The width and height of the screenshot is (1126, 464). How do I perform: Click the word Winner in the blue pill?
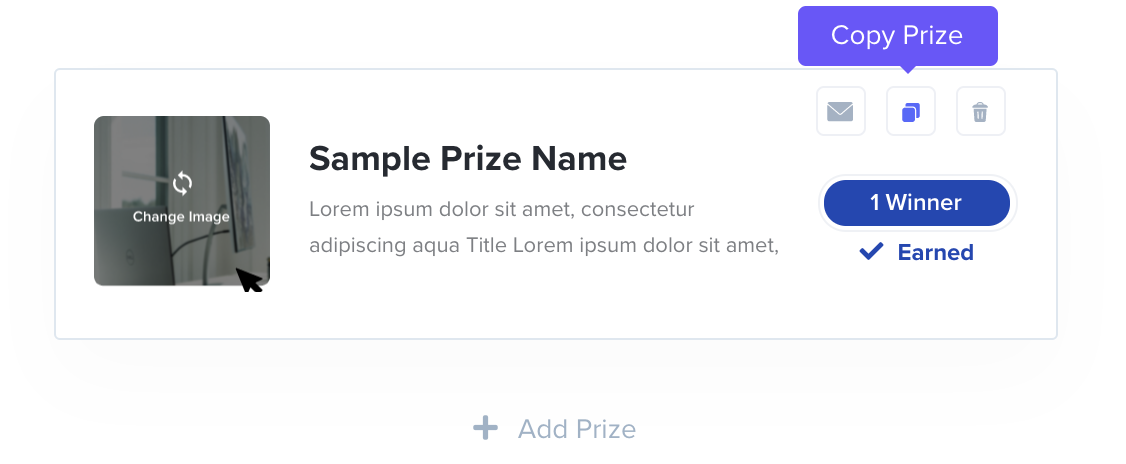923,203
